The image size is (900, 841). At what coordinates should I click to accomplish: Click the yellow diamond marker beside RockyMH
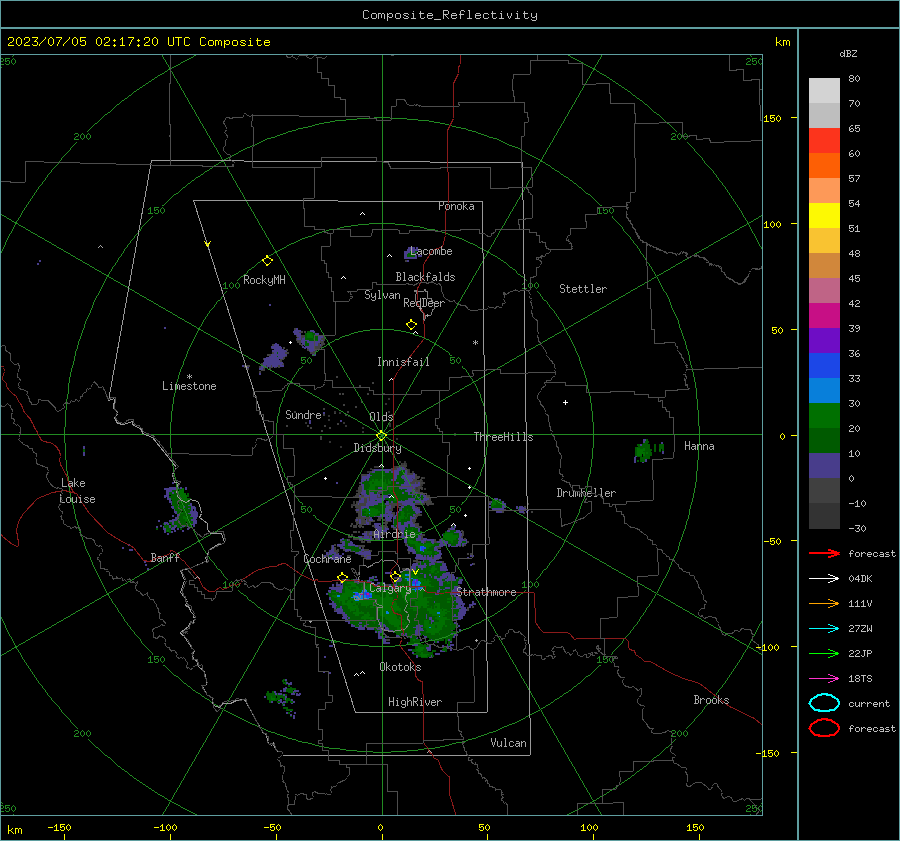(267, 261)
